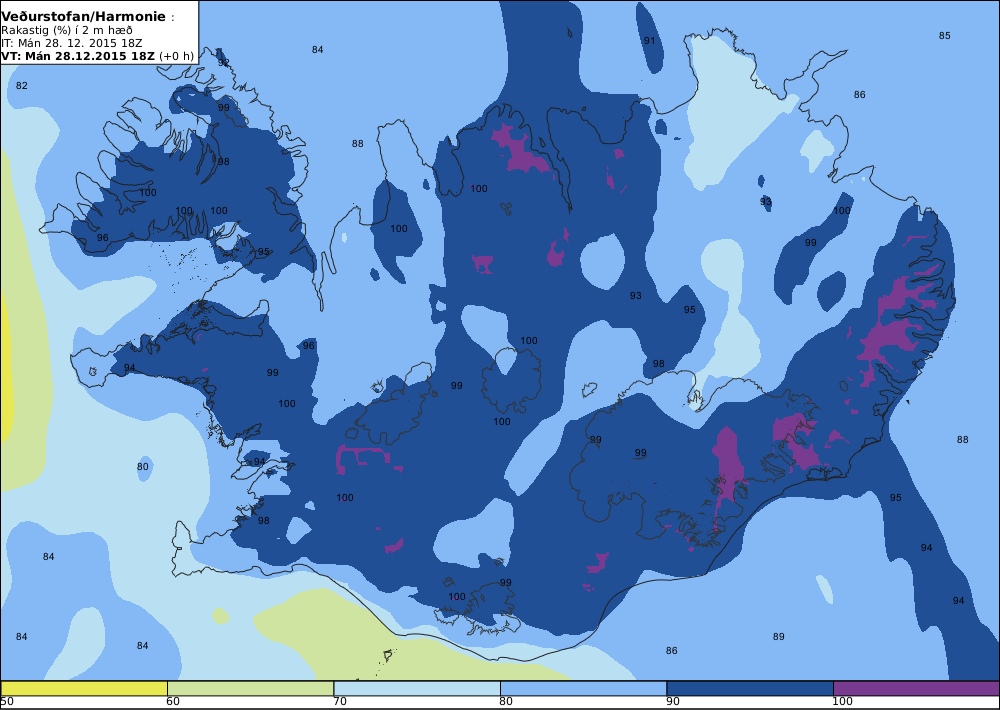The image size is (1000, 710).
Task: Click the '82' humidity value on the map
Action: [22, 85]
